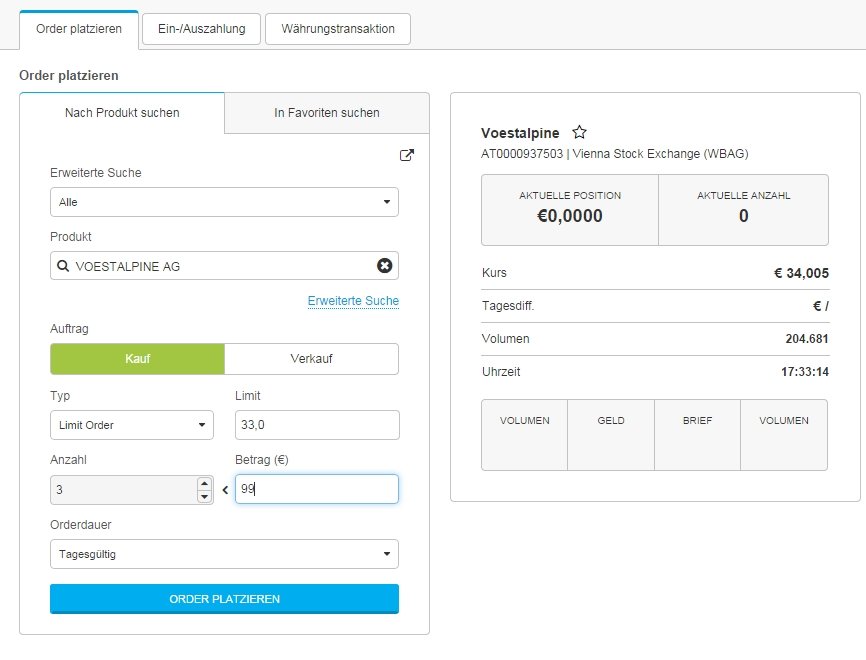Click the ORDER PLATZIEREN button
This screenshot has height=660, width=866.
(224, 599)
